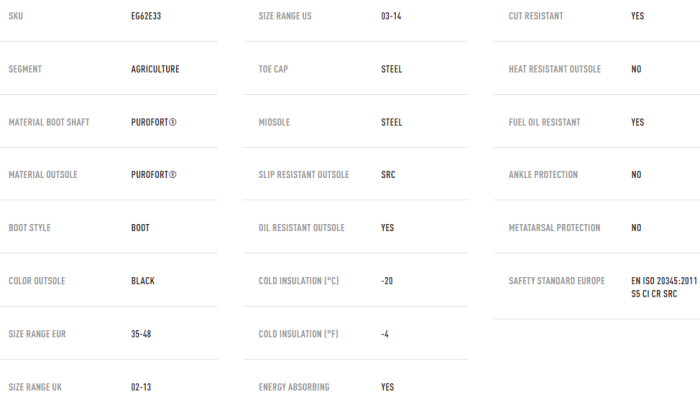The height and width of the screenshot is (407, 700).
Task: Click the Heat Resistant Outsole label
Action: 555,69
